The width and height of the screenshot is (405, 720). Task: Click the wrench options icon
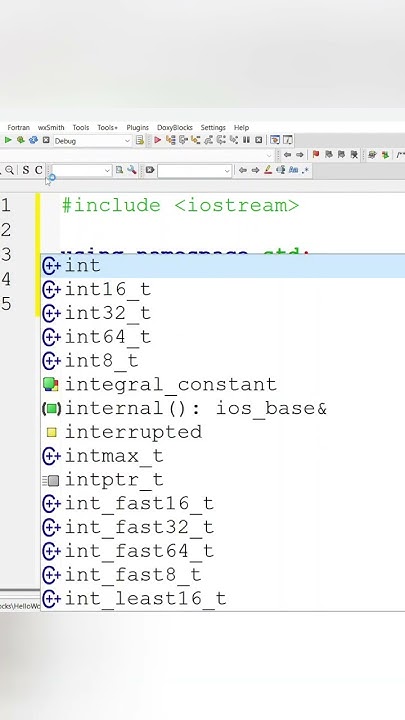pyautogui.click(x=132, y=170)
